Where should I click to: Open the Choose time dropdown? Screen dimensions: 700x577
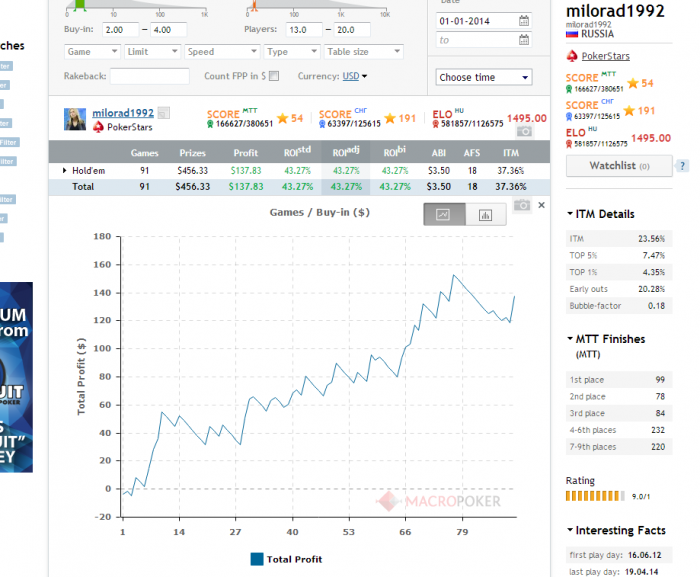tap(484, 77)
